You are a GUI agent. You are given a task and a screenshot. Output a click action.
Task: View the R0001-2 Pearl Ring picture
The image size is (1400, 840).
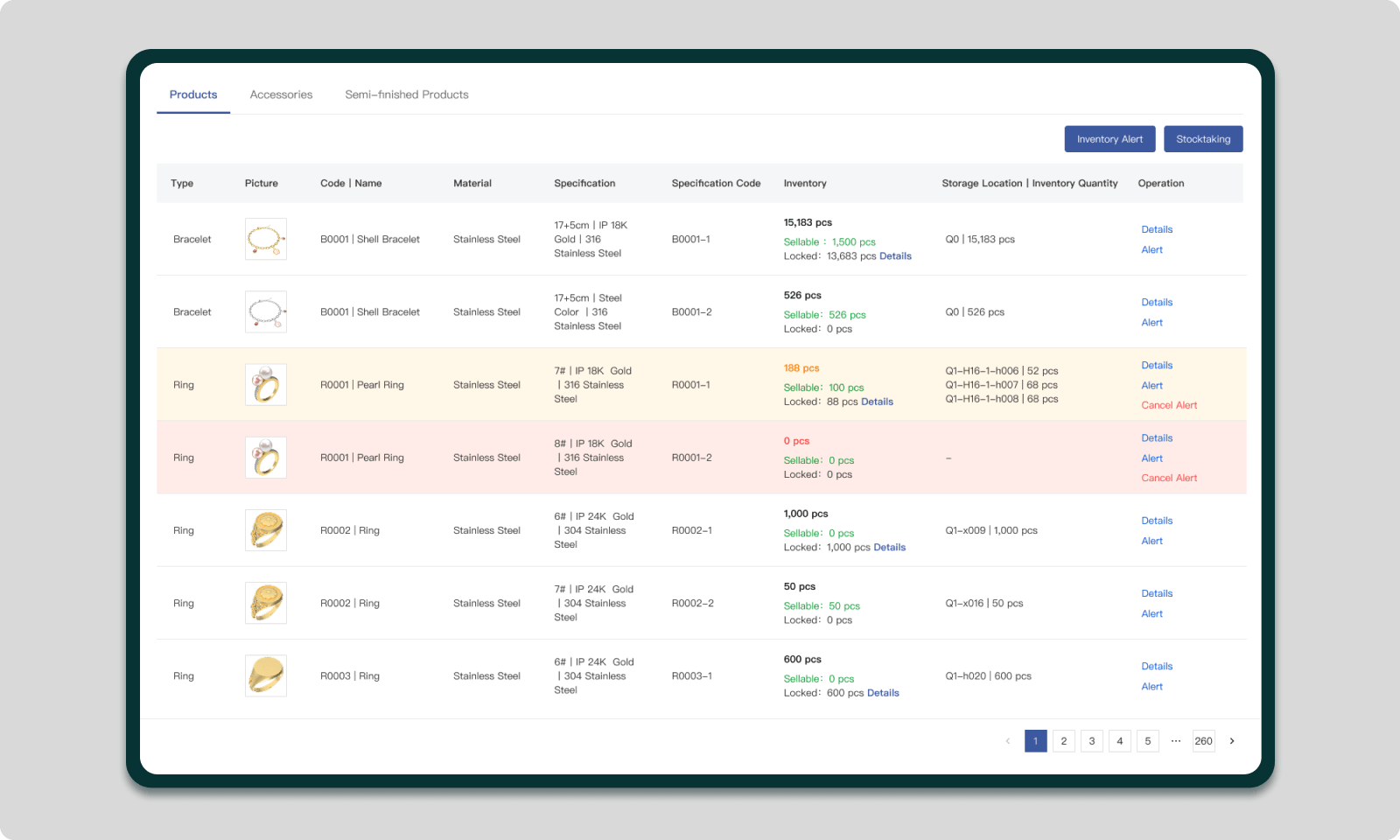pos(266,458)
